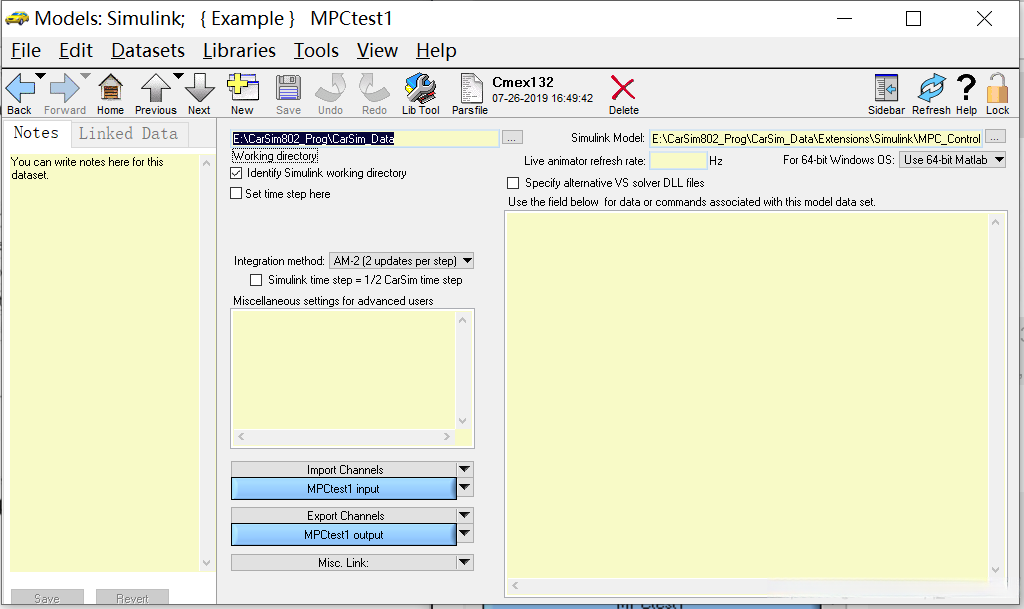
Task: Open the Help question mark icon
Action: (966, 88)
